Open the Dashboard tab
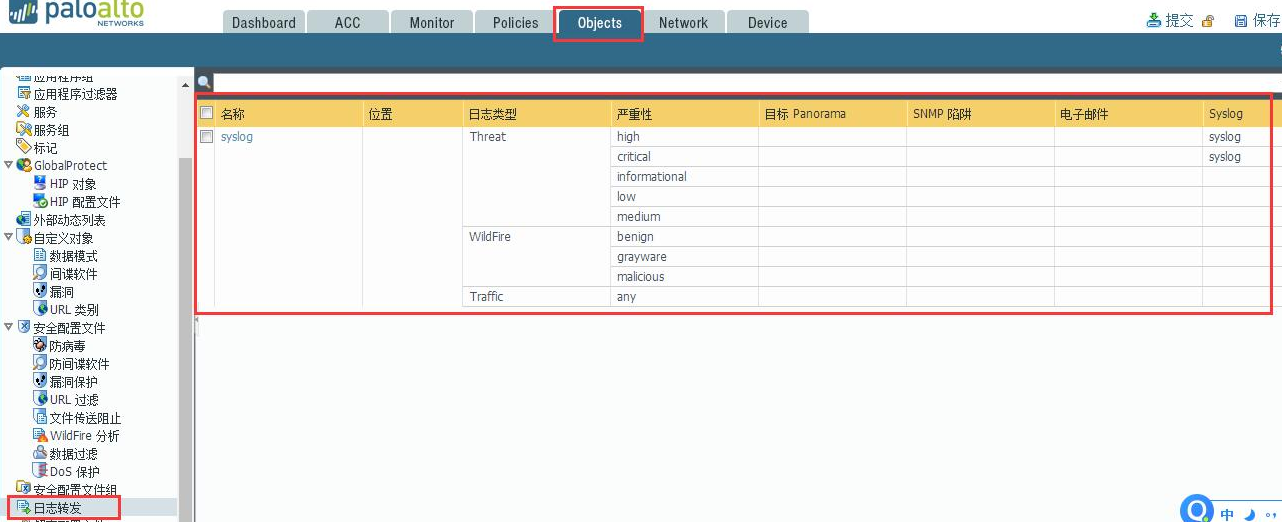The width and height of the screenshot is (1282, 522). (264, 22)
